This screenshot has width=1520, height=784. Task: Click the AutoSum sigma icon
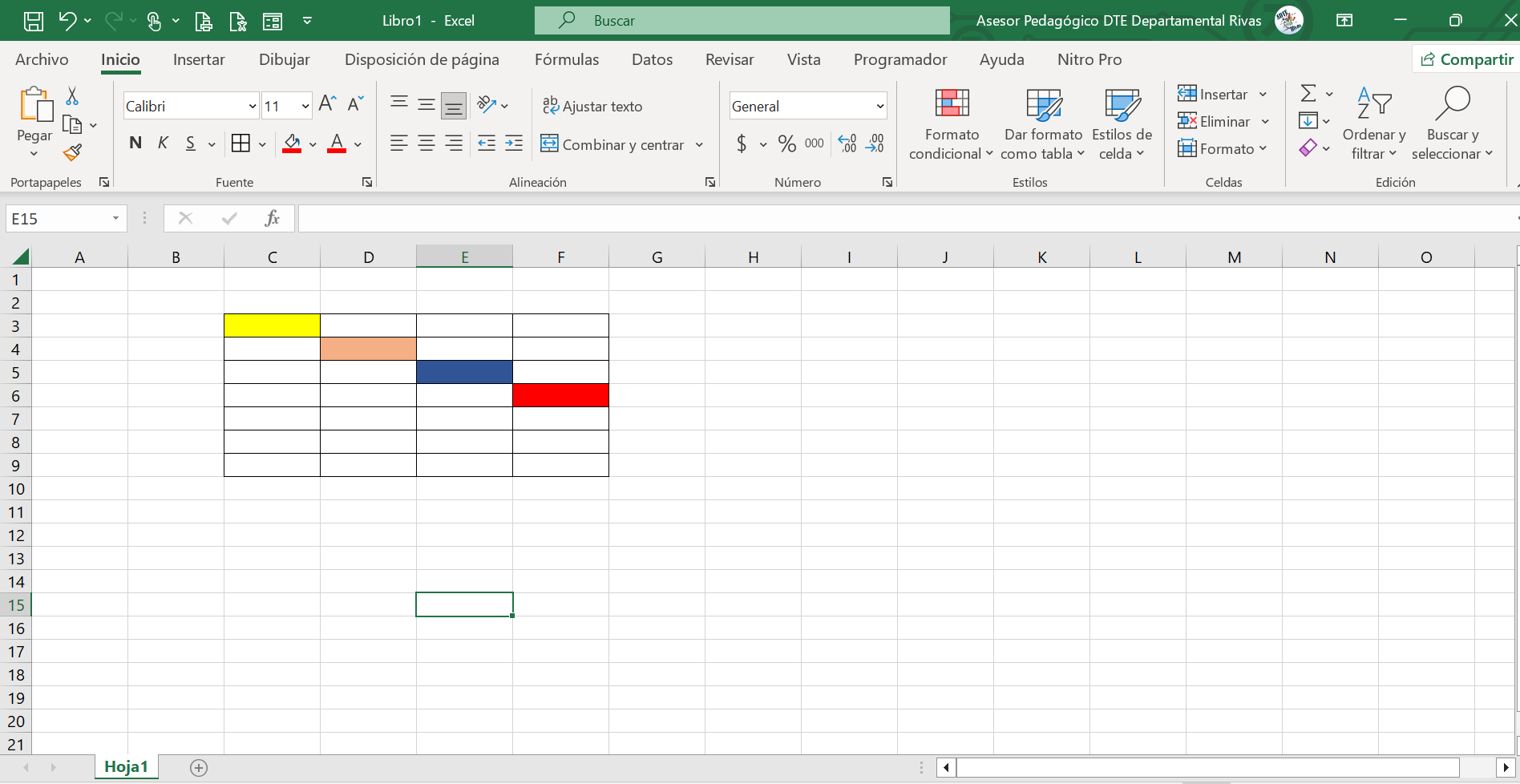point(1308,94)
